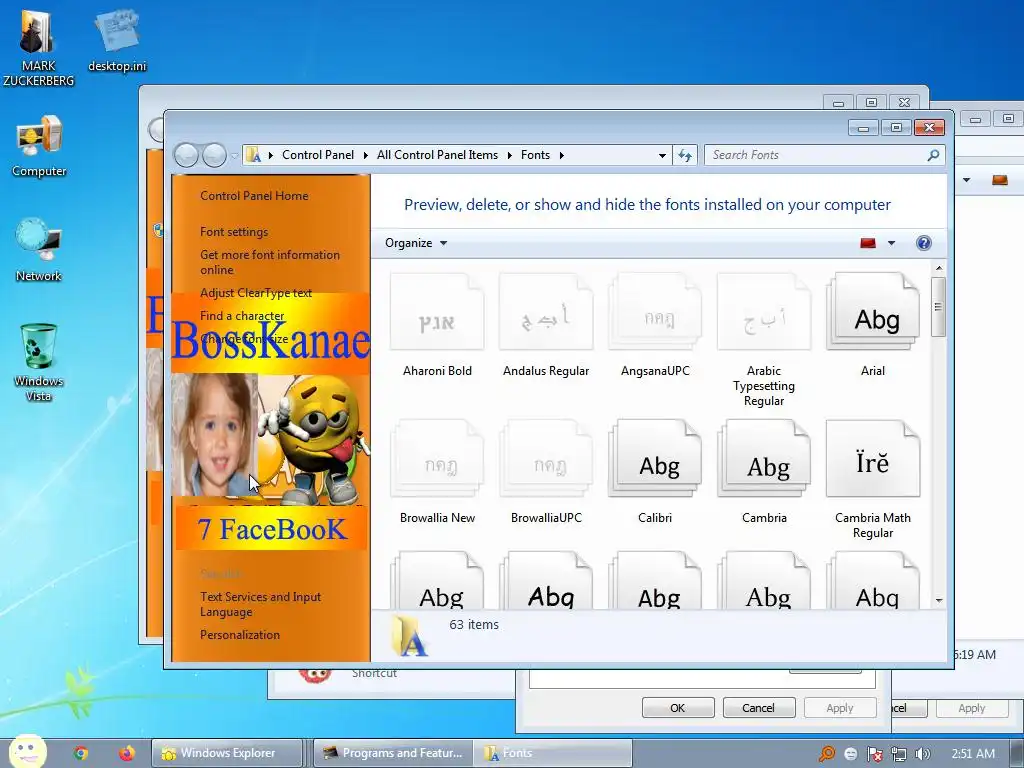Click the scrollbar down arrow in font list

(938, 600)
